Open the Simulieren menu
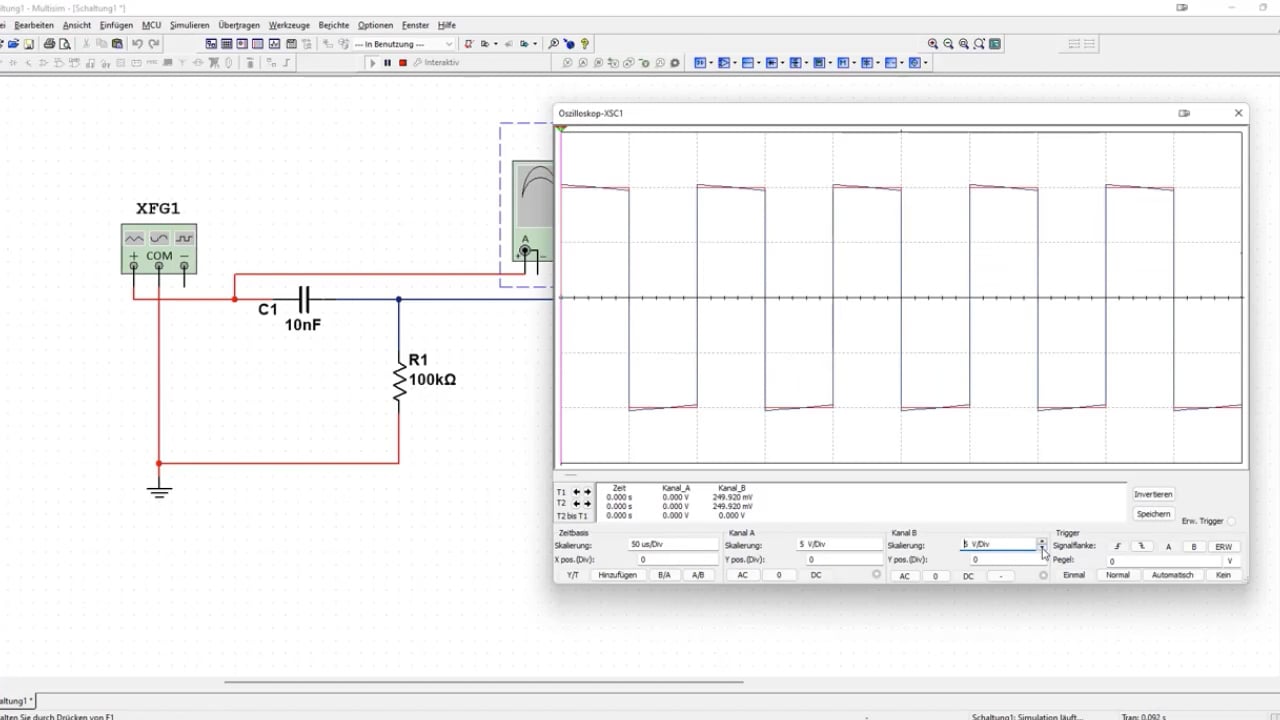Screen dimensions: 1280x720 pyautogui.click(x=190, y=25)
